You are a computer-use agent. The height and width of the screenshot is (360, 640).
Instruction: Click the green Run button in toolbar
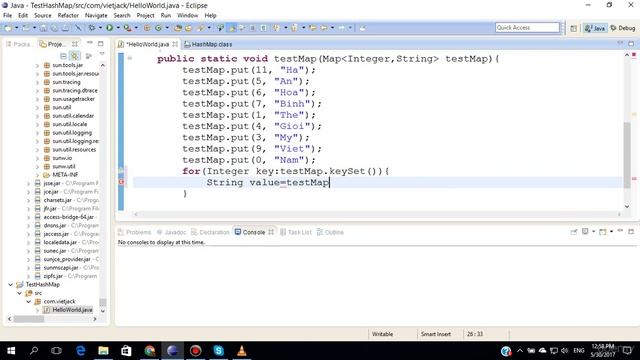[x=109, y=28]
